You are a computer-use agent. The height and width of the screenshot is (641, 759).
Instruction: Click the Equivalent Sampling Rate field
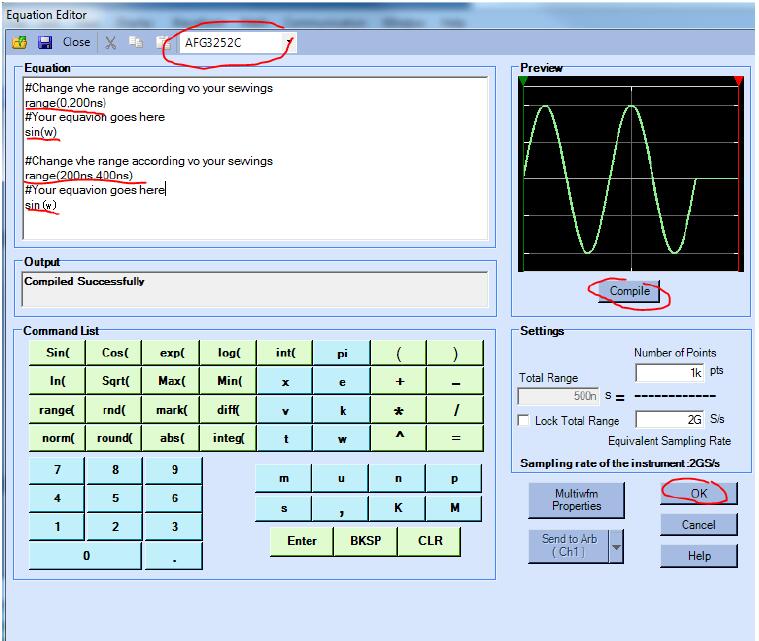click(670, 420)
